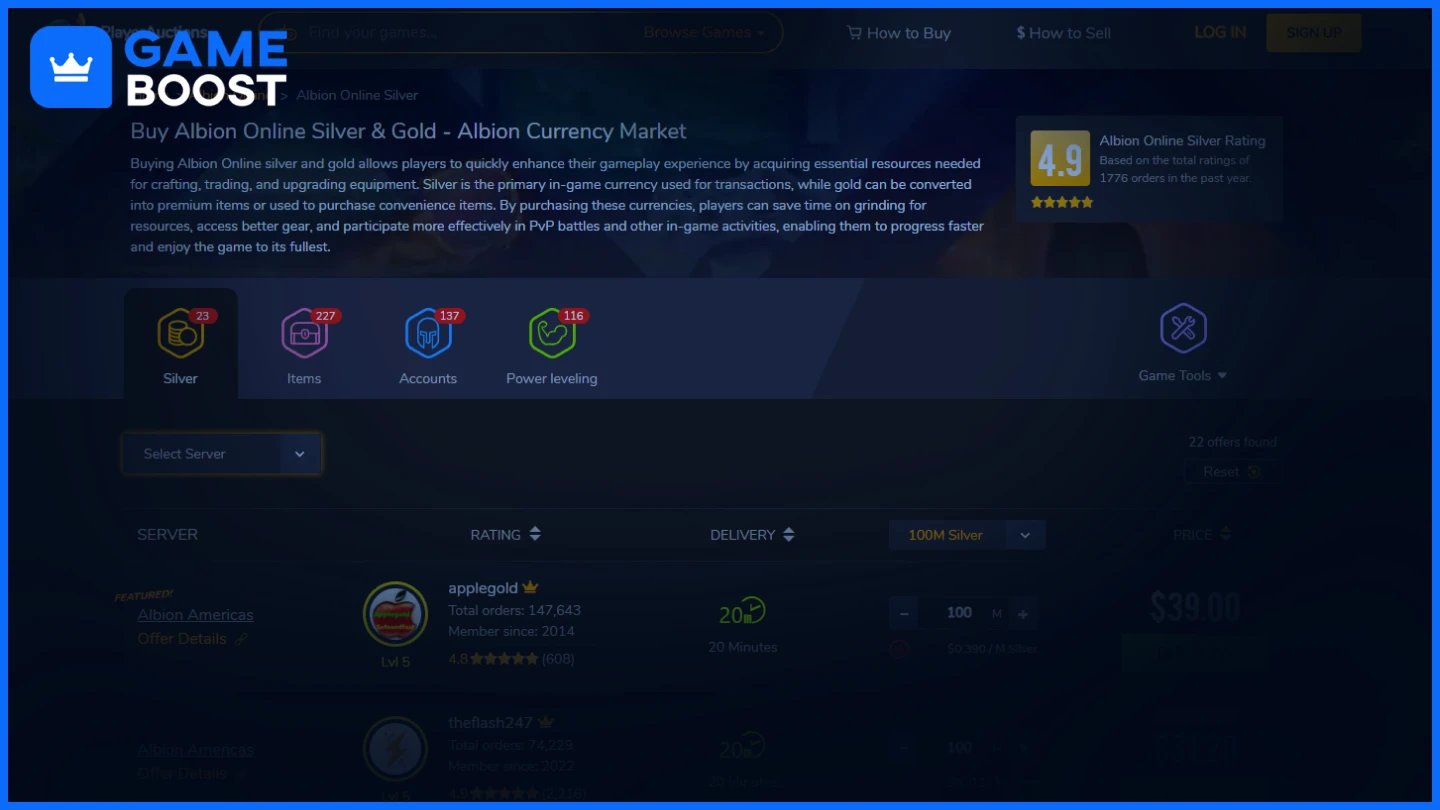
Task: Open the Items chest icon
Action: (304, 334)
